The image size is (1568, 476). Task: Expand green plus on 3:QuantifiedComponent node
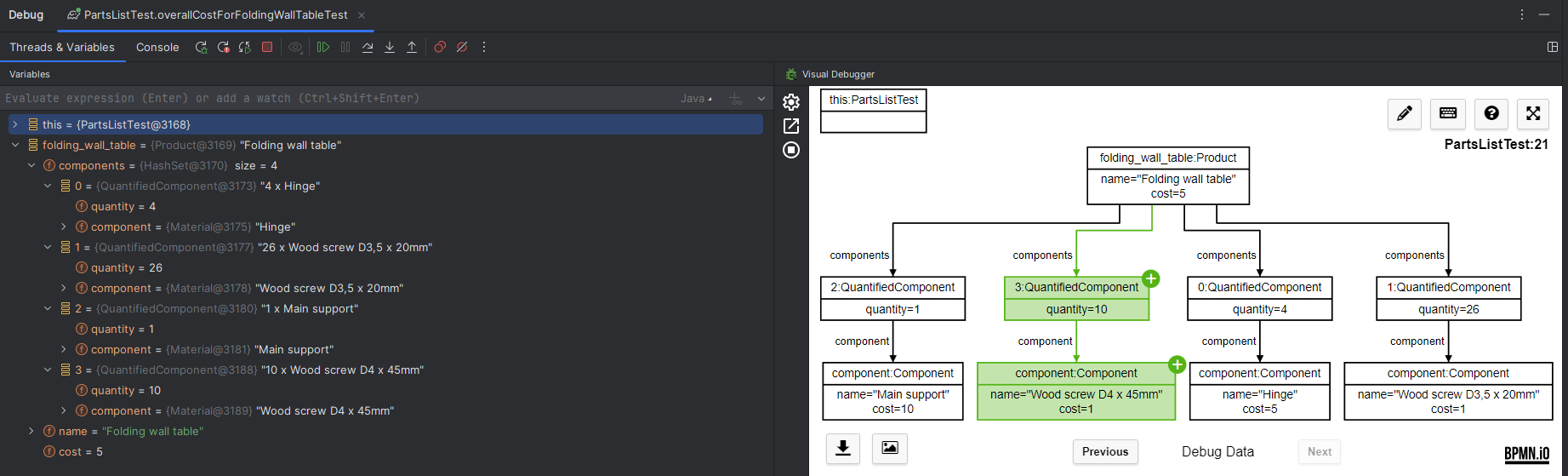1151,278
